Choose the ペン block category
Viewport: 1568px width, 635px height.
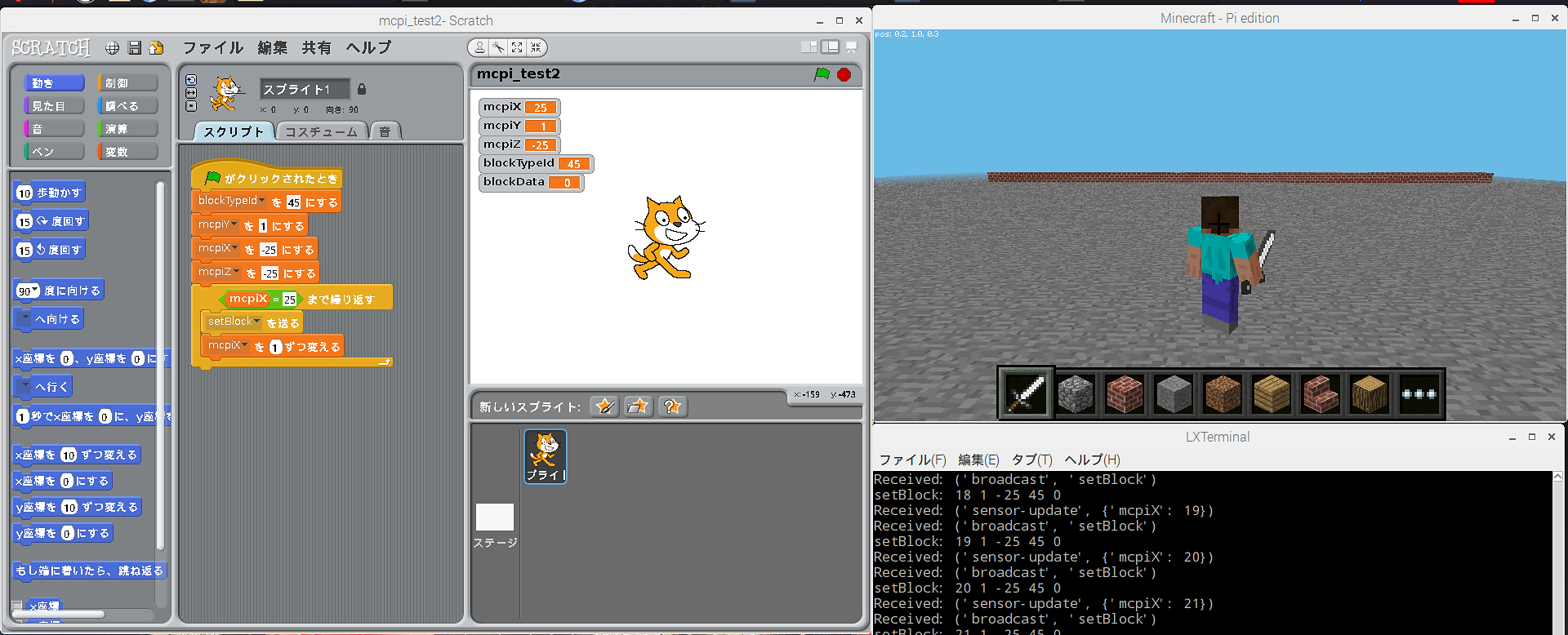(x=54, y=152)
